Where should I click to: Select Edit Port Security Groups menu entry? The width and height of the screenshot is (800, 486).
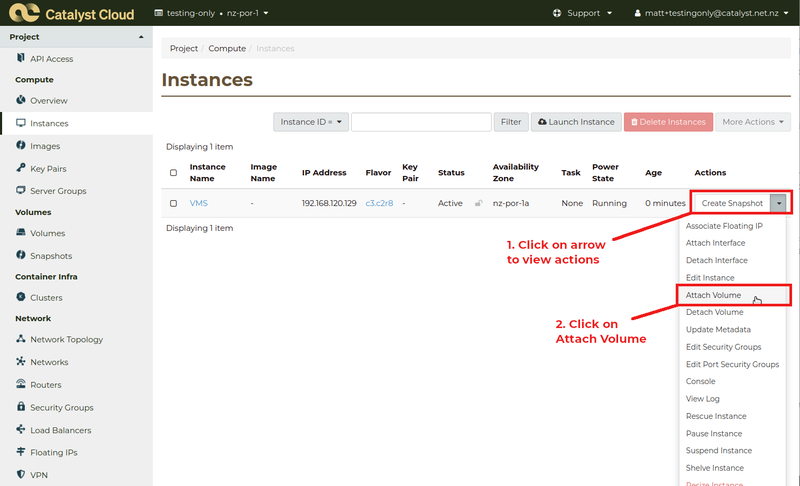click(732, 364)
